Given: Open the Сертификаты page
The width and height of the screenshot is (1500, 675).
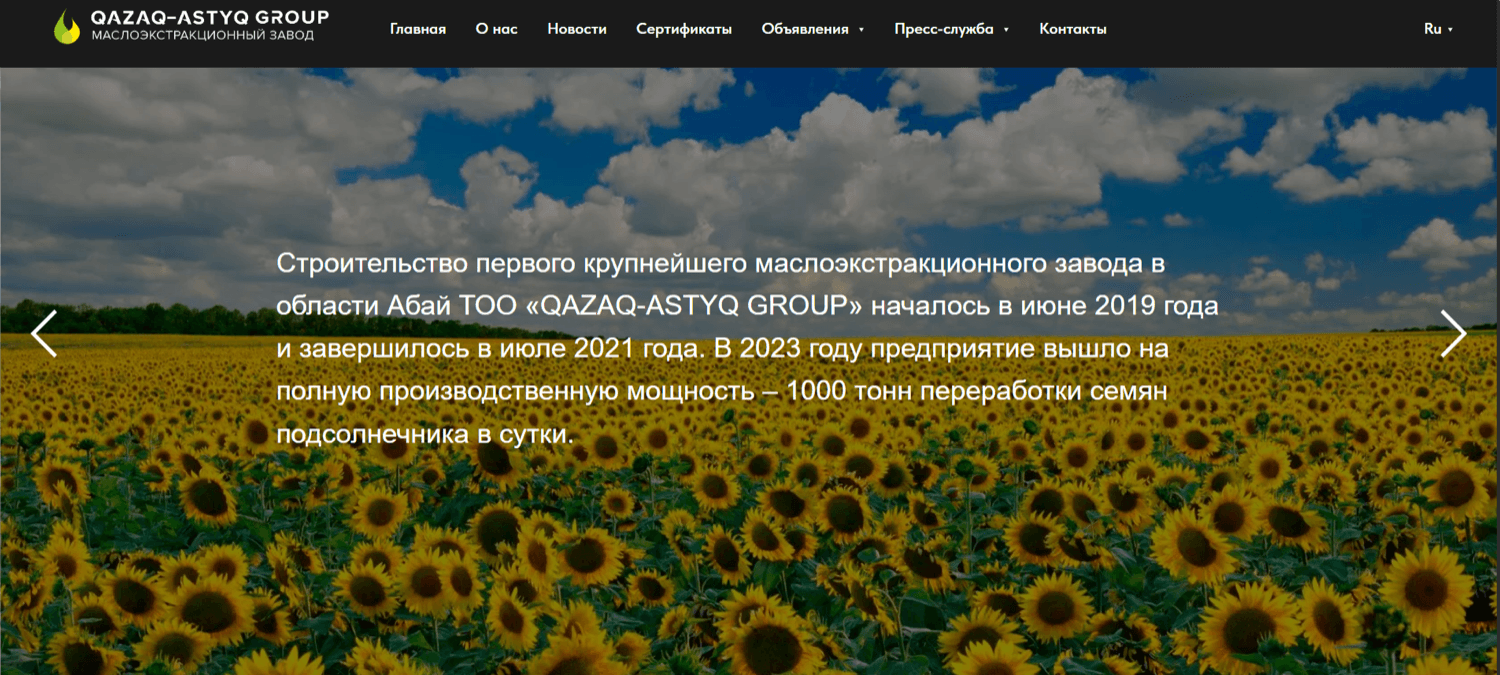Looking at the screenshot, I should (684, 29).
